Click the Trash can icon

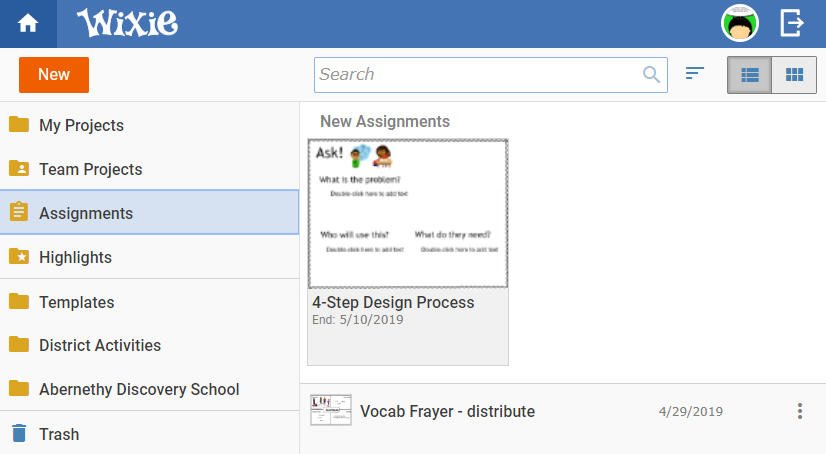coord(19,433)
